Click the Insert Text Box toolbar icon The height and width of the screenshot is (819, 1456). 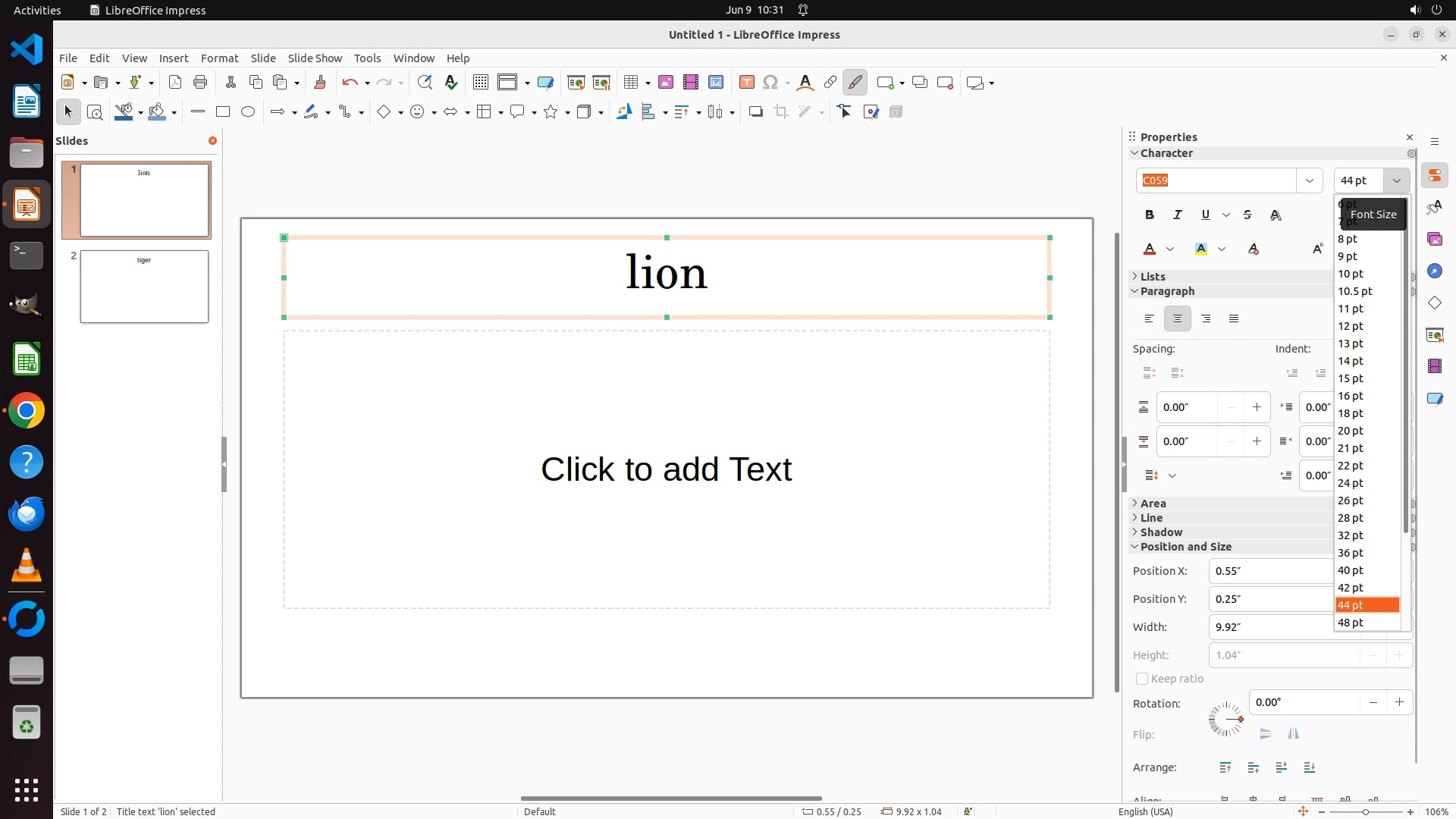tap(746, 83)
